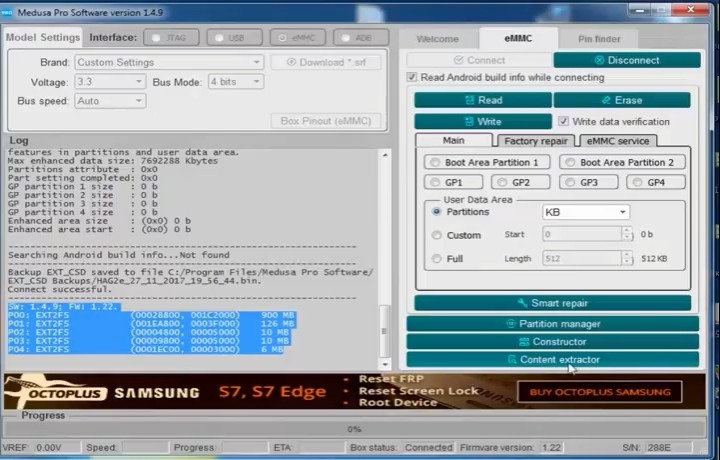Open the KB units dropdown
This screenshot has height=460, width=720.
tap(585, 212)
